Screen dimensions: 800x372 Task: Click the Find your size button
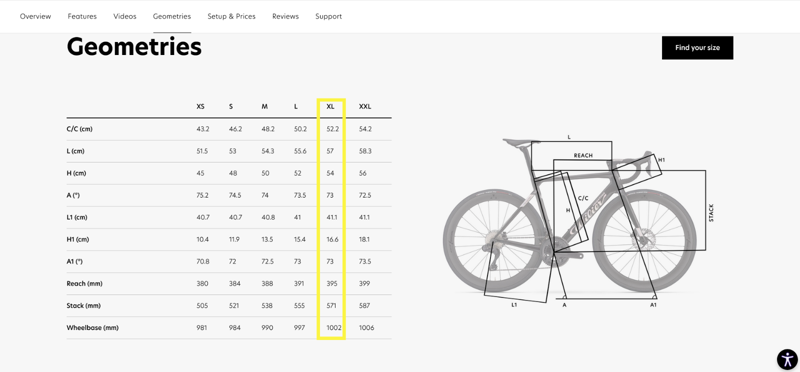pos(697,47)
